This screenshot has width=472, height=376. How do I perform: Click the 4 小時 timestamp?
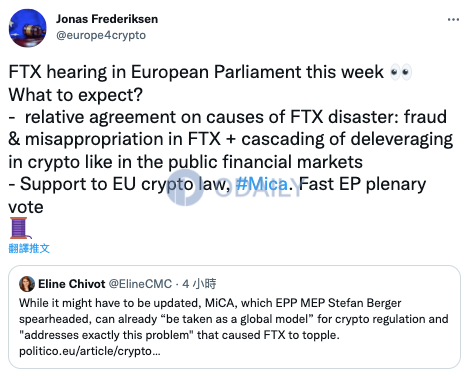click(x=199, y=284)
